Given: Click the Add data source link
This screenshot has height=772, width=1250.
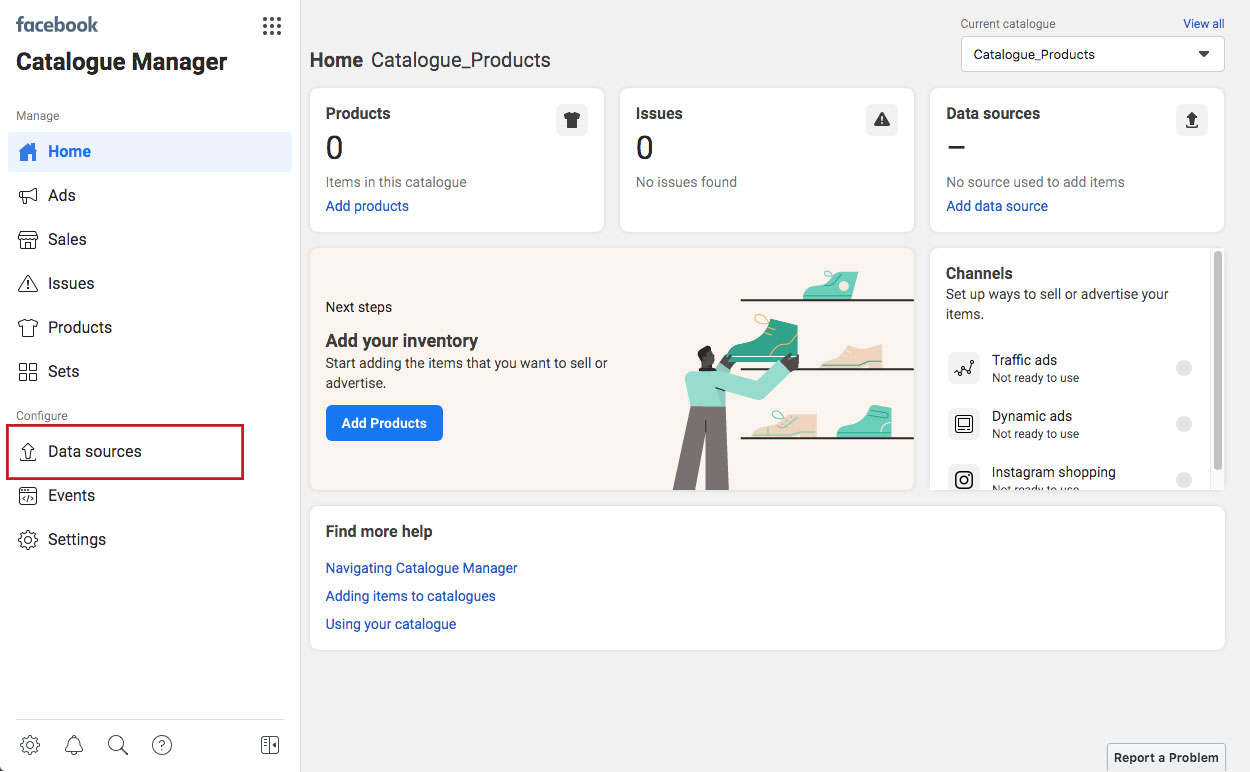Looking at the screenshot, I should (x=997, y=206).
